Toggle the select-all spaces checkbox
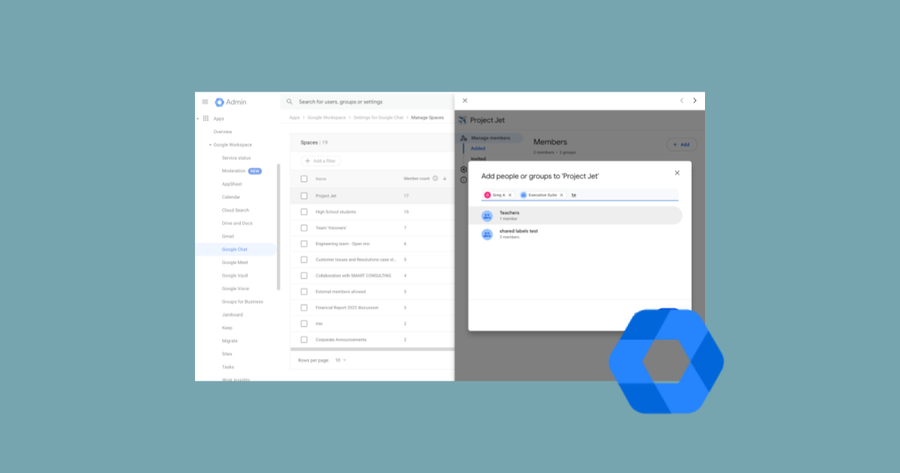900x473 pixels. (x=304, y=179)
